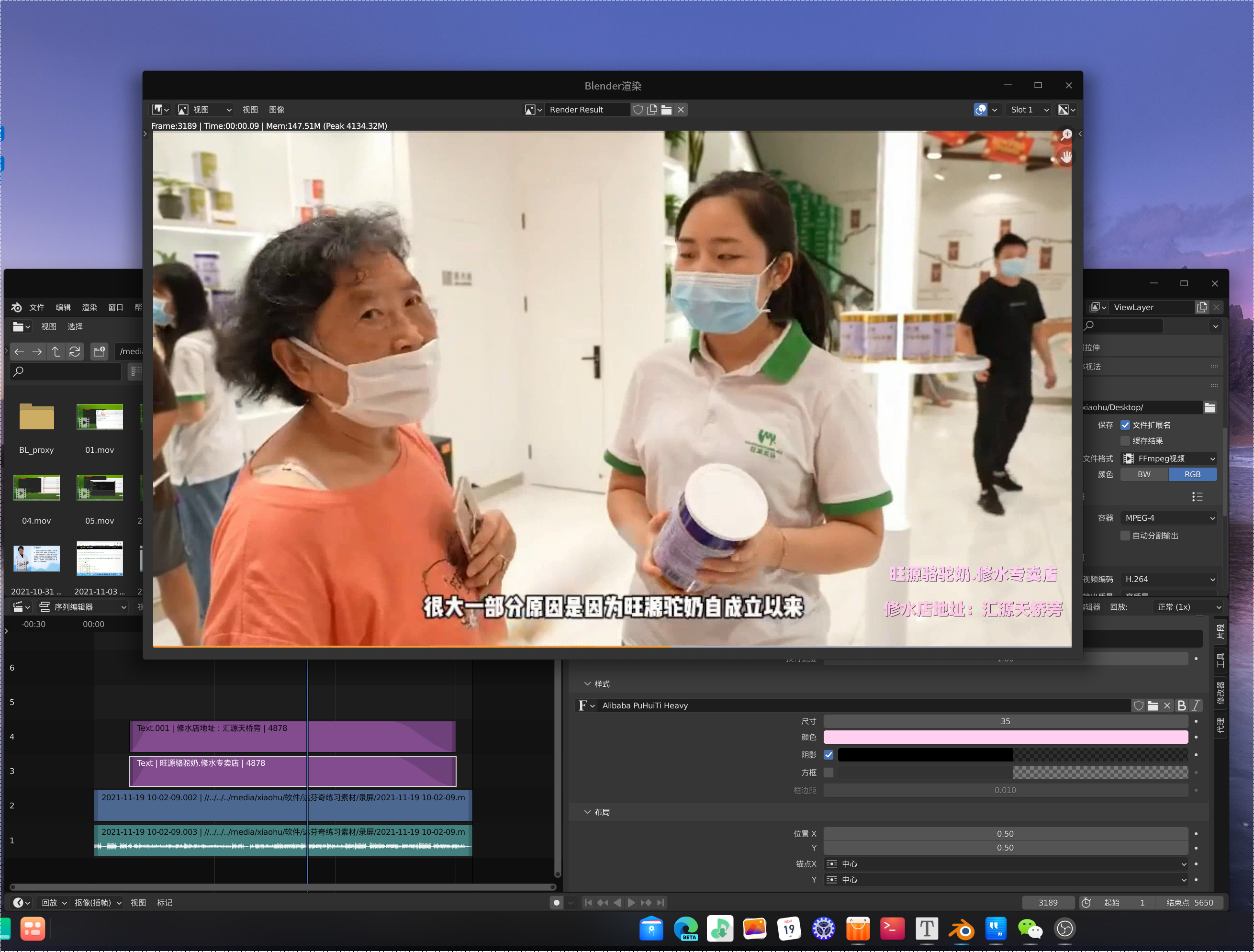
Task: Enable the 缓存结果 checkbox
Action: [1125, 440]
